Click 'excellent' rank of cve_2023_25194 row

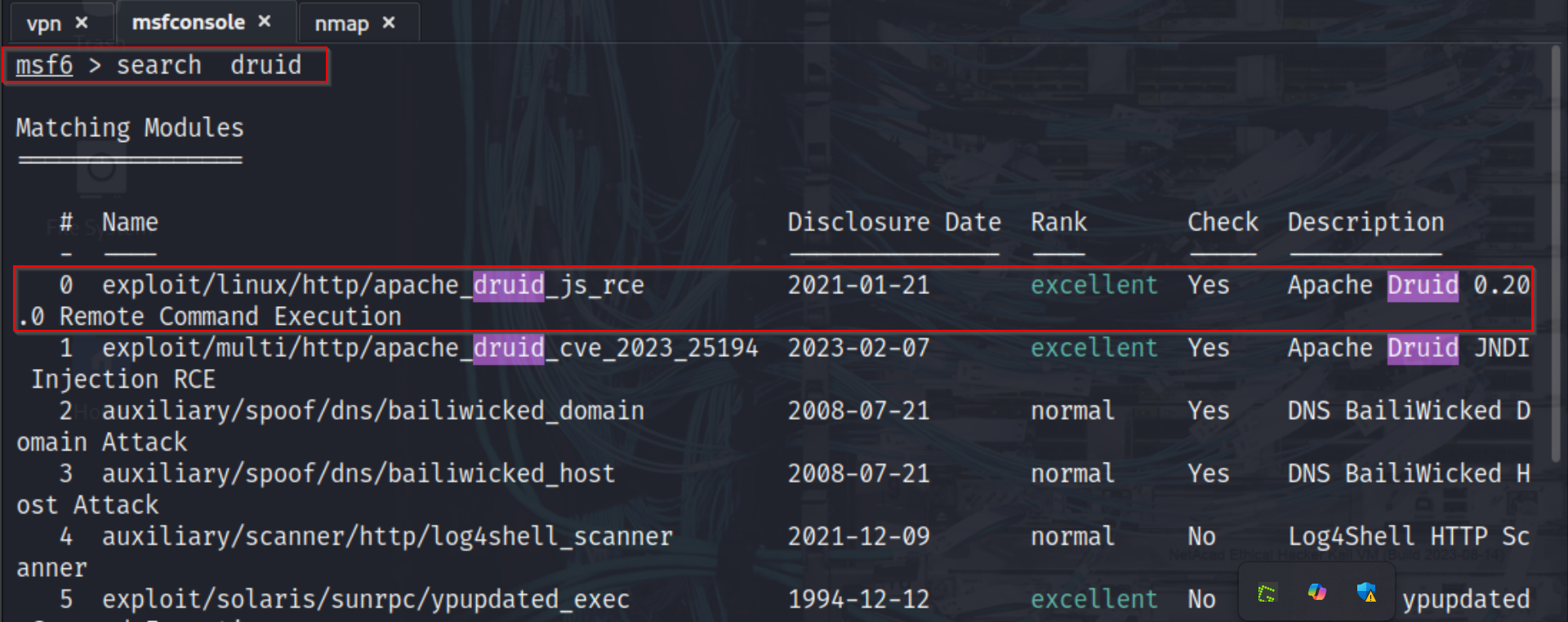click(1094, 348)
